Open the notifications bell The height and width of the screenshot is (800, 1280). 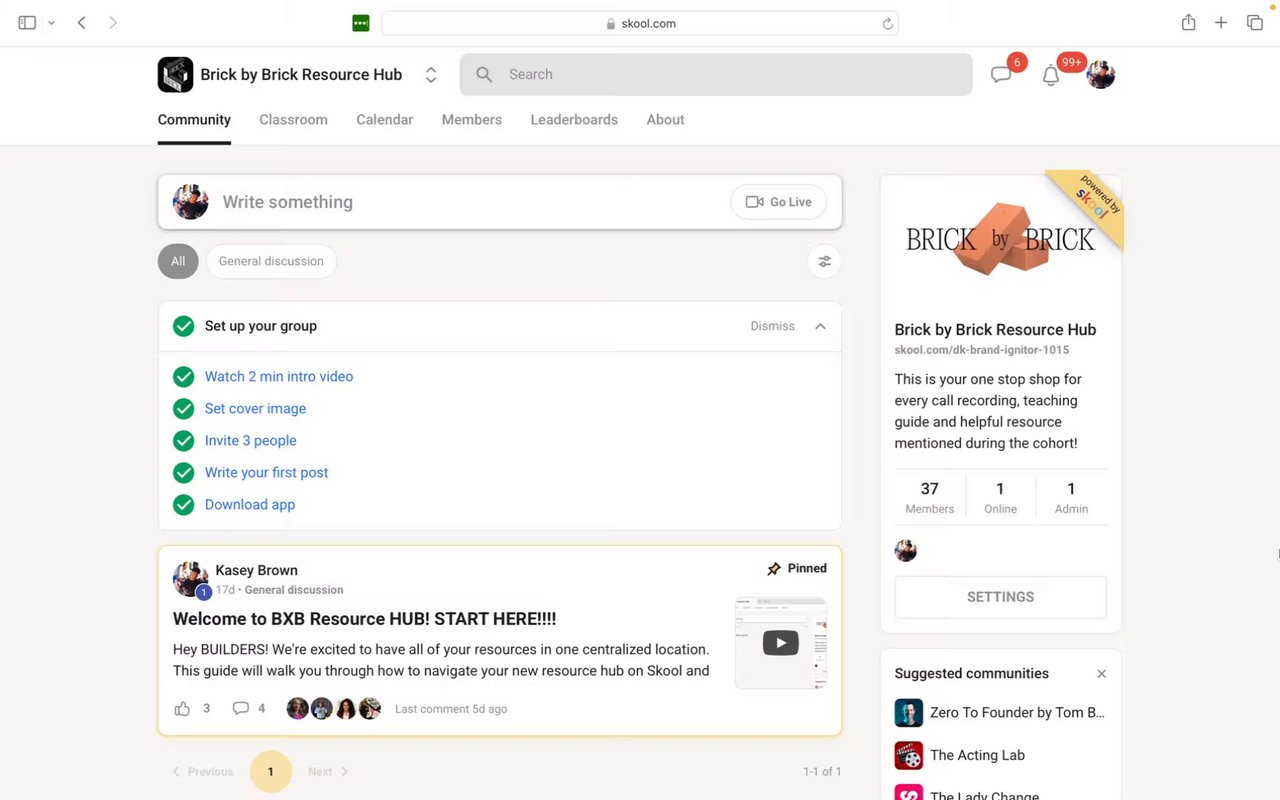pos(1051,76)
